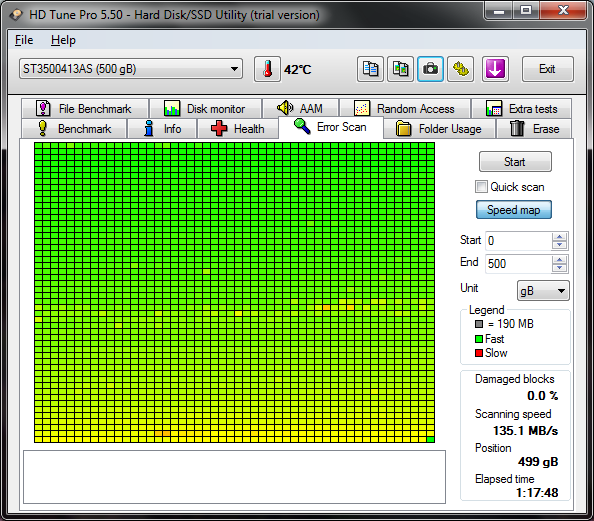The width and height of the screenshot is (594, 521).
Task: Enable the Quick scan checkbox
Action: (x=481, y=187)
